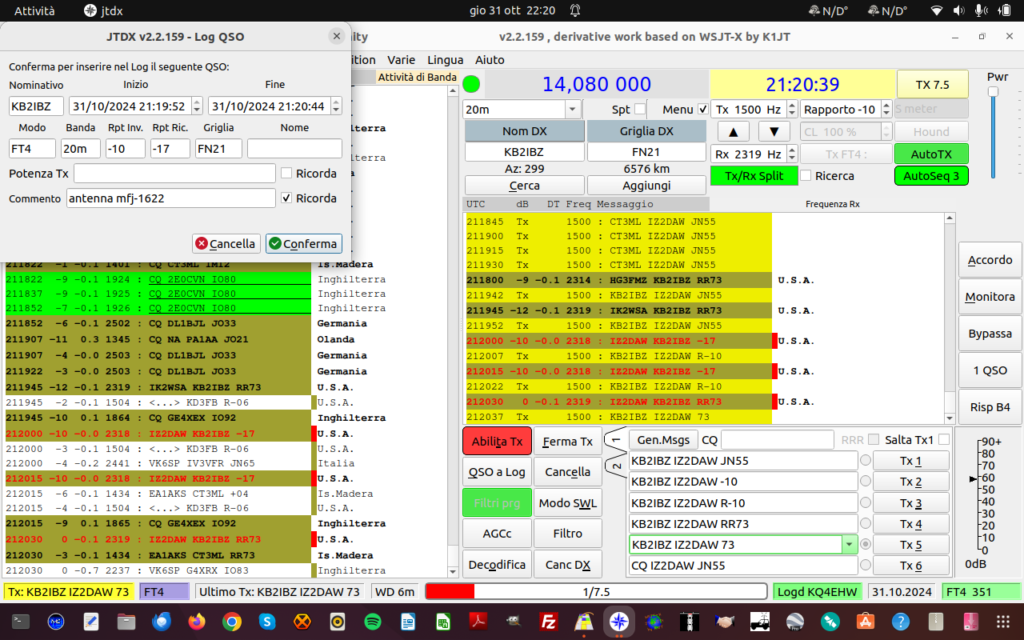Expand the Rapporto -10 spinner

point(886,109)
